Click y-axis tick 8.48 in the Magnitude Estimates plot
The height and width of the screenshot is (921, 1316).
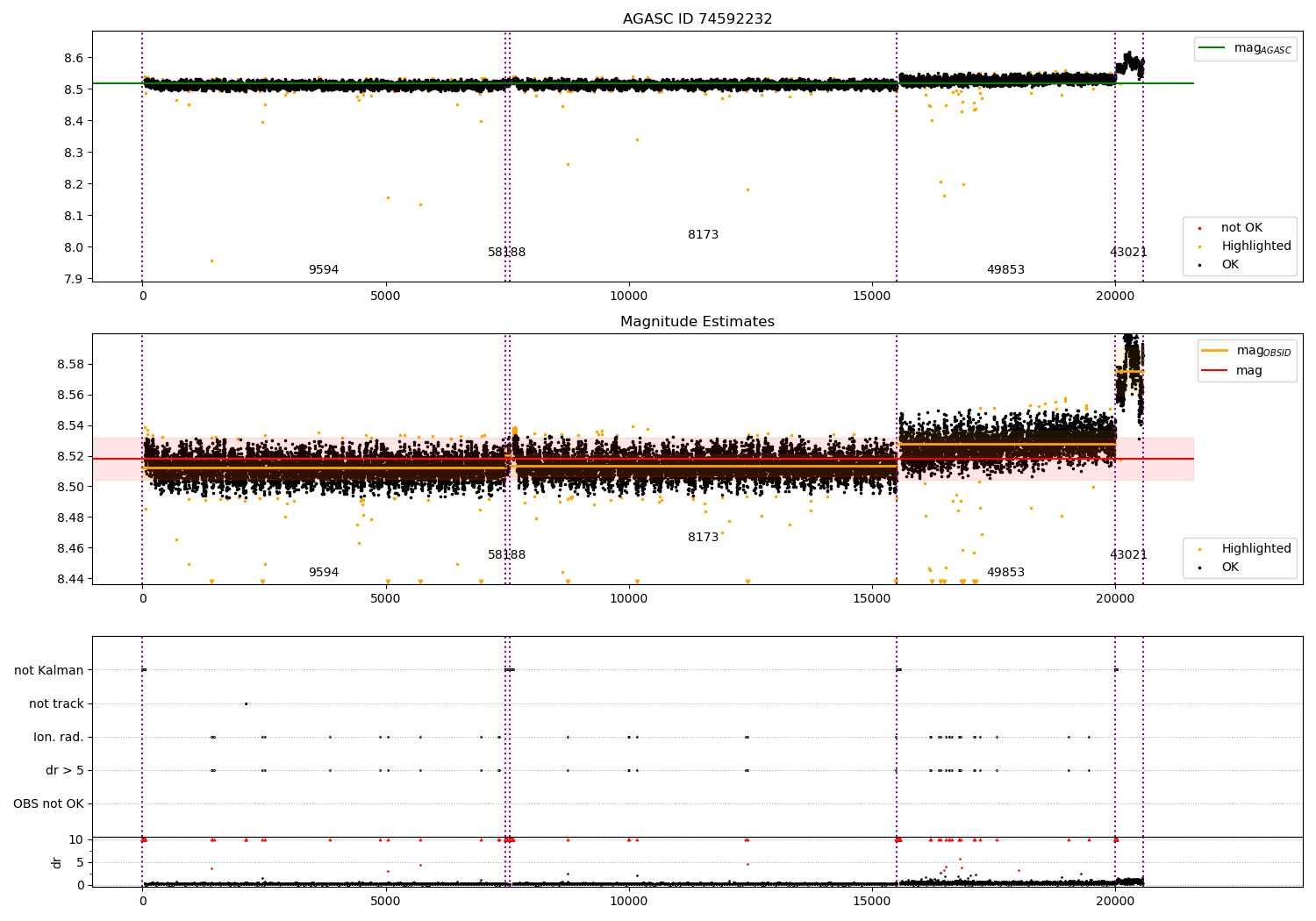69,518
